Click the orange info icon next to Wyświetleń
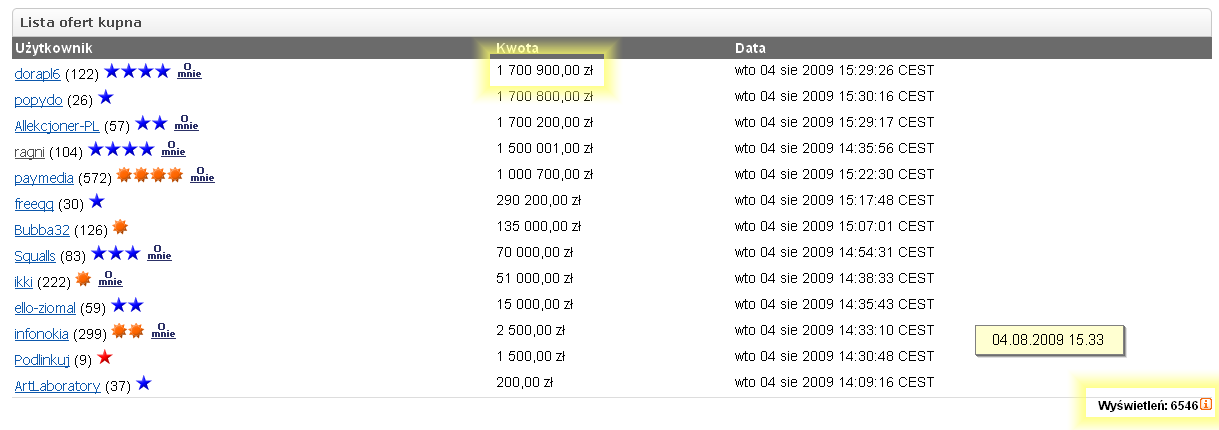 click(x=1205, y=405)
